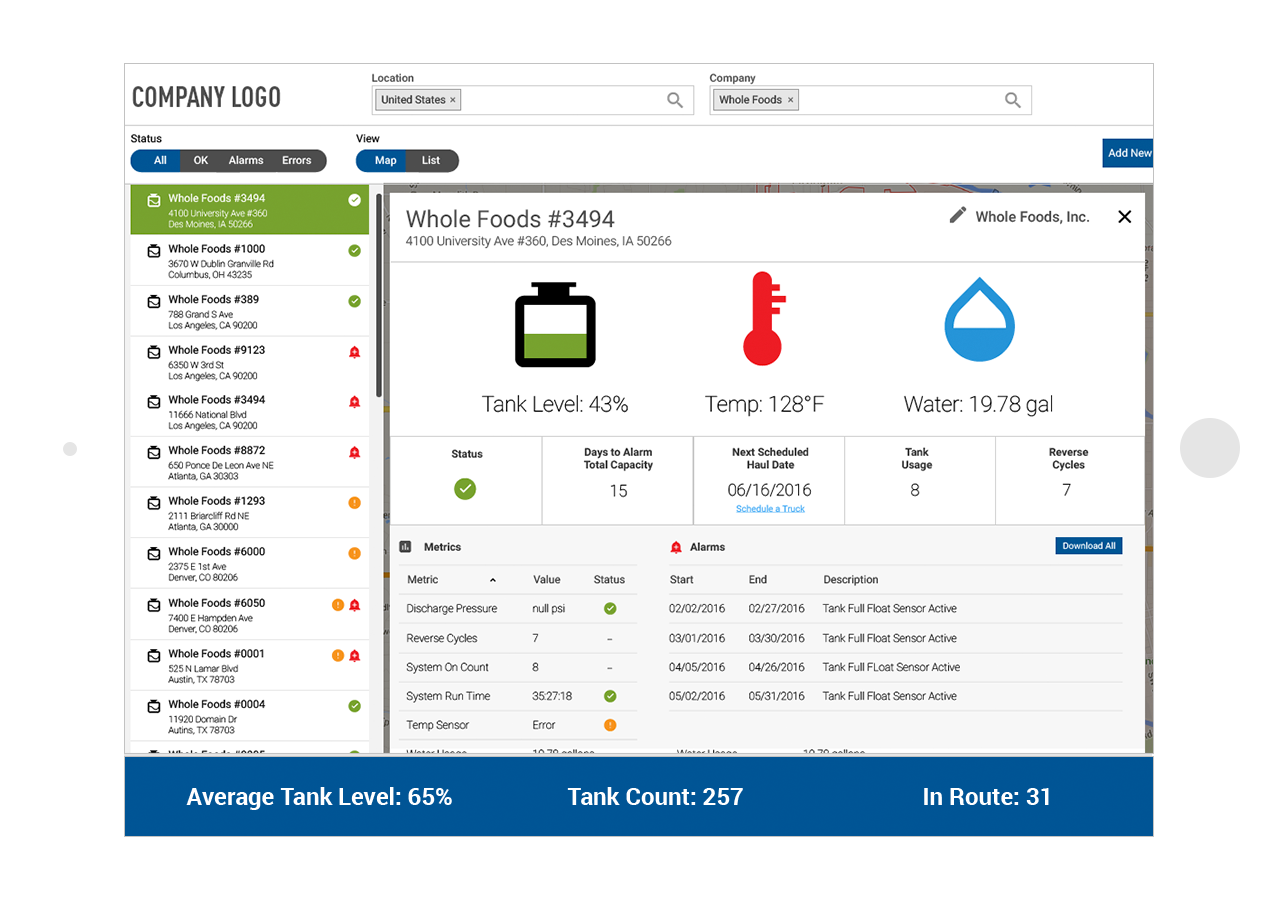This screenshot has height=900, width=1273.
Task: Click the orange error icon on Whole Foods #1293
Action: tap(354, 503)
